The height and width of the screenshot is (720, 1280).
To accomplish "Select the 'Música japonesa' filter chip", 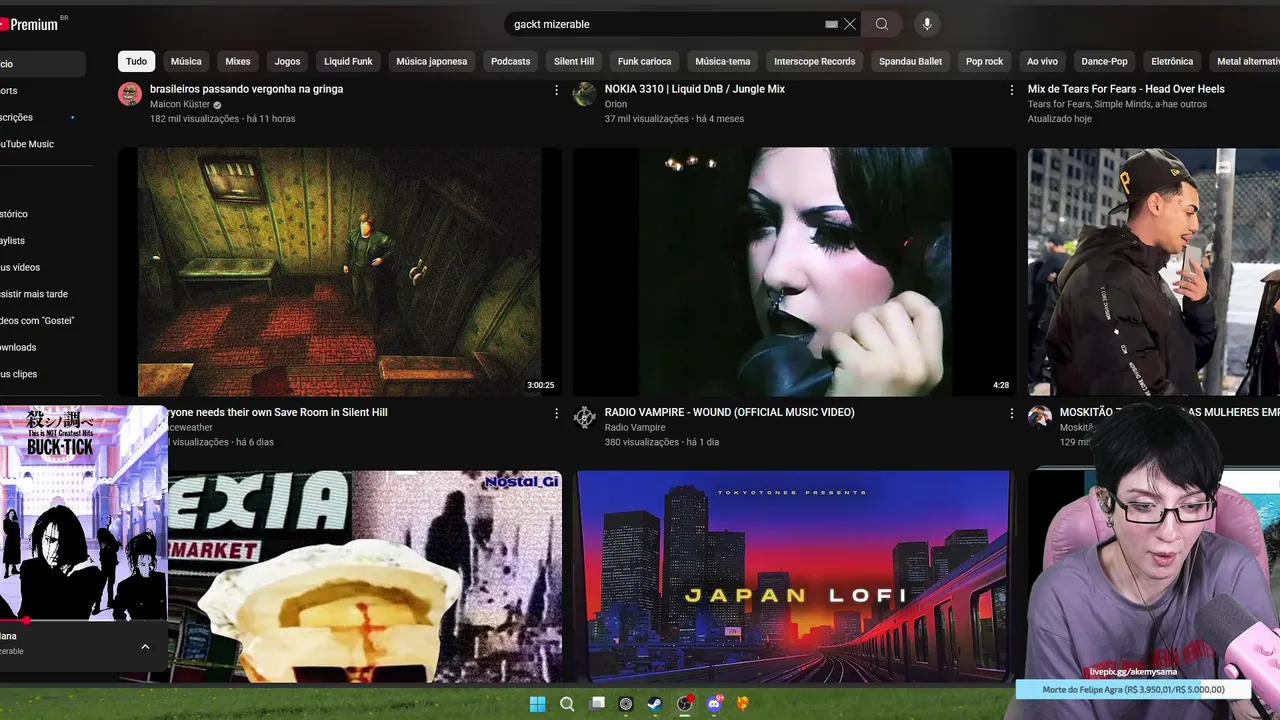I will (432, 61).
